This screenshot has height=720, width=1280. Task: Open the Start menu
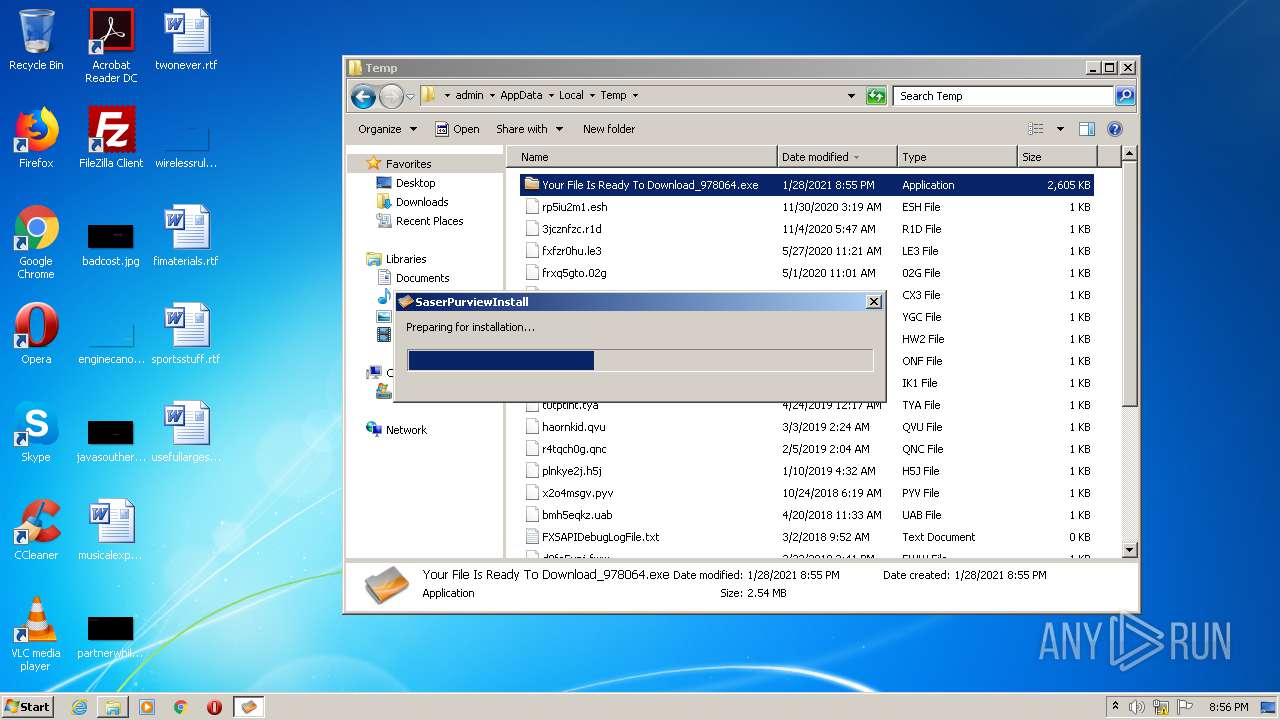27,707
